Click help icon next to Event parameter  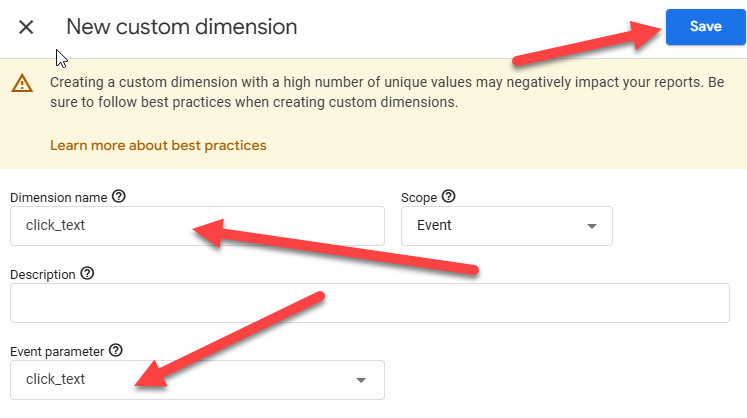click(116, 350)
